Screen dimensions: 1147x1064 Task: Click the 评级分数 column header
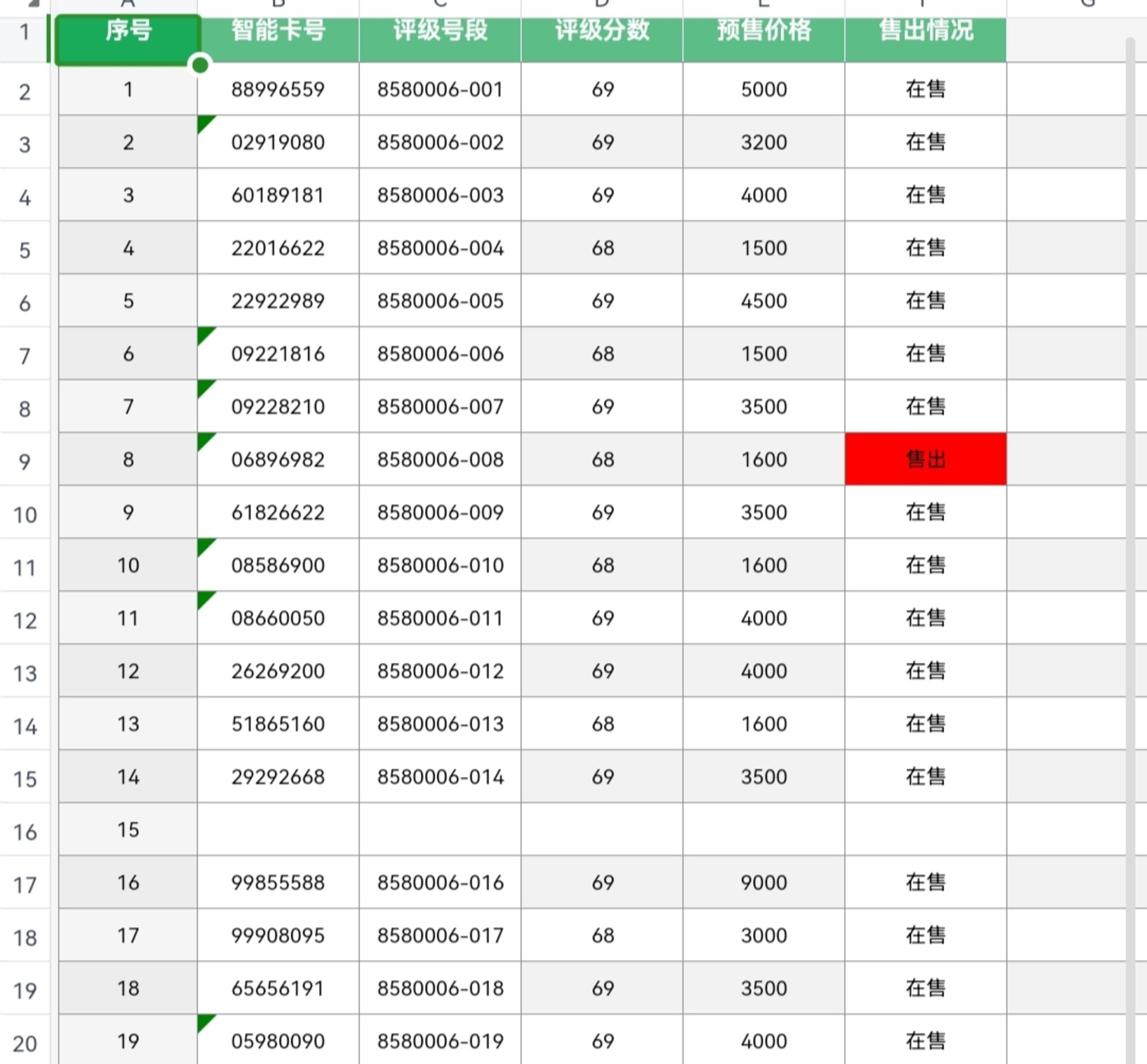tap(602, 39)
